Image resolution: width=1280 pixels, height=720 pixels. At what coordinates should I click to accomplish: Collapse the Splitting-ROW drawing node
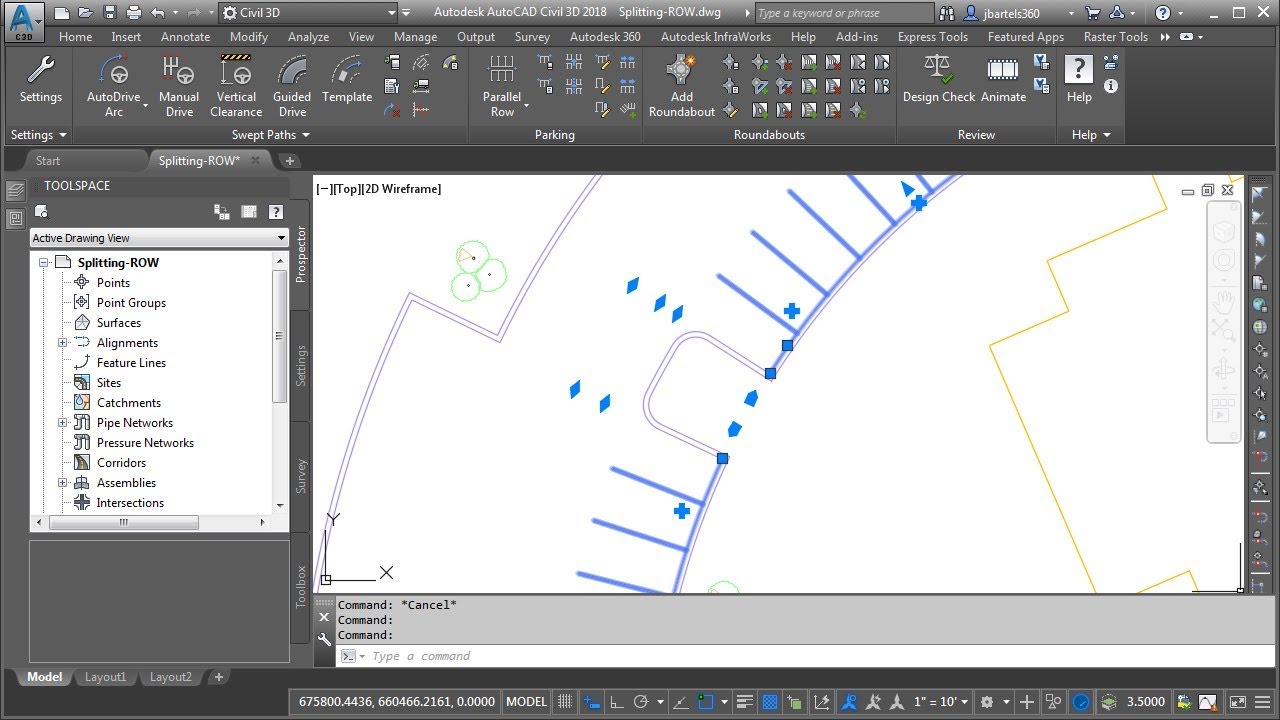coord(44,263)
